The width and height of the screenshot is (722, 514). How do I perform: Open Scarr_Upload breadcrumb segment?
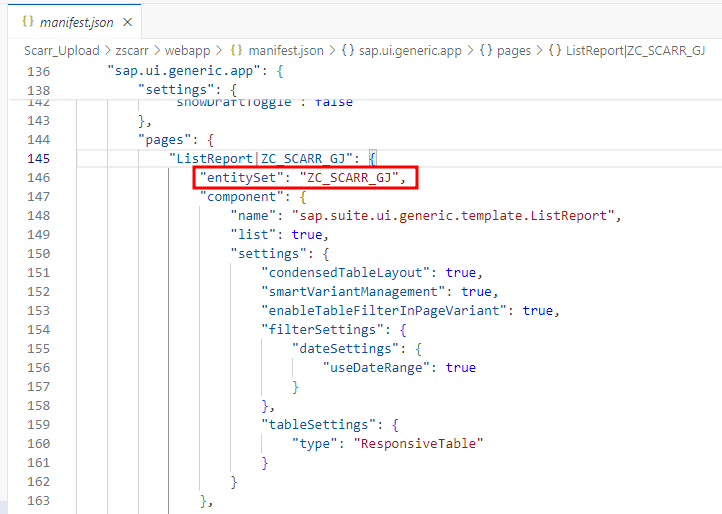point(62,50)
